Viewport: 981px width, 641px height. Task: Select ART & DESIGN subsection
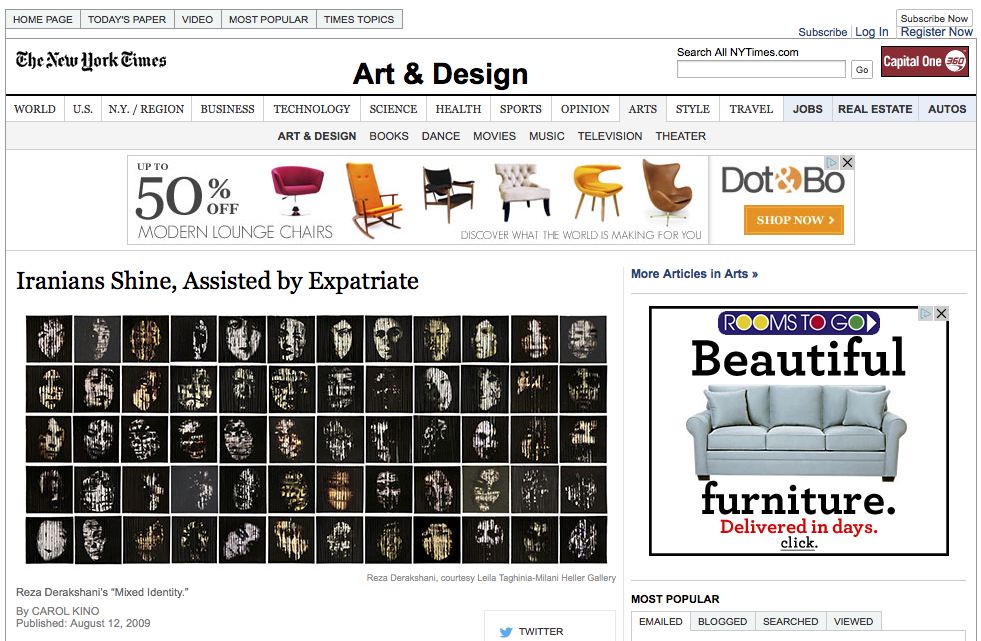(x=317, y=136)
